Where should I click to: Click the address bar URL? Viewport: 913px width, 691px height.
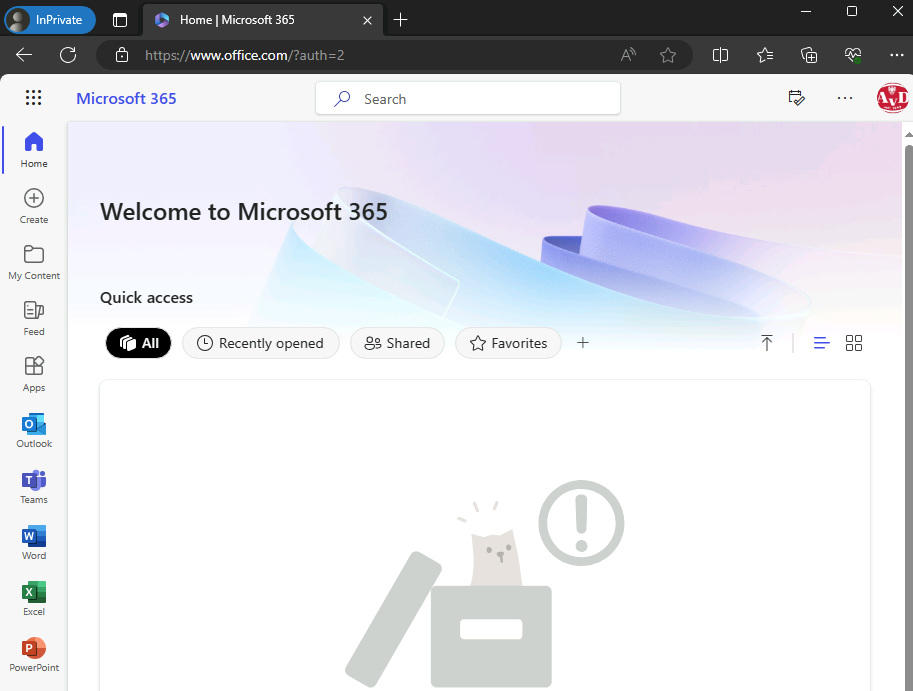(245, 55)
